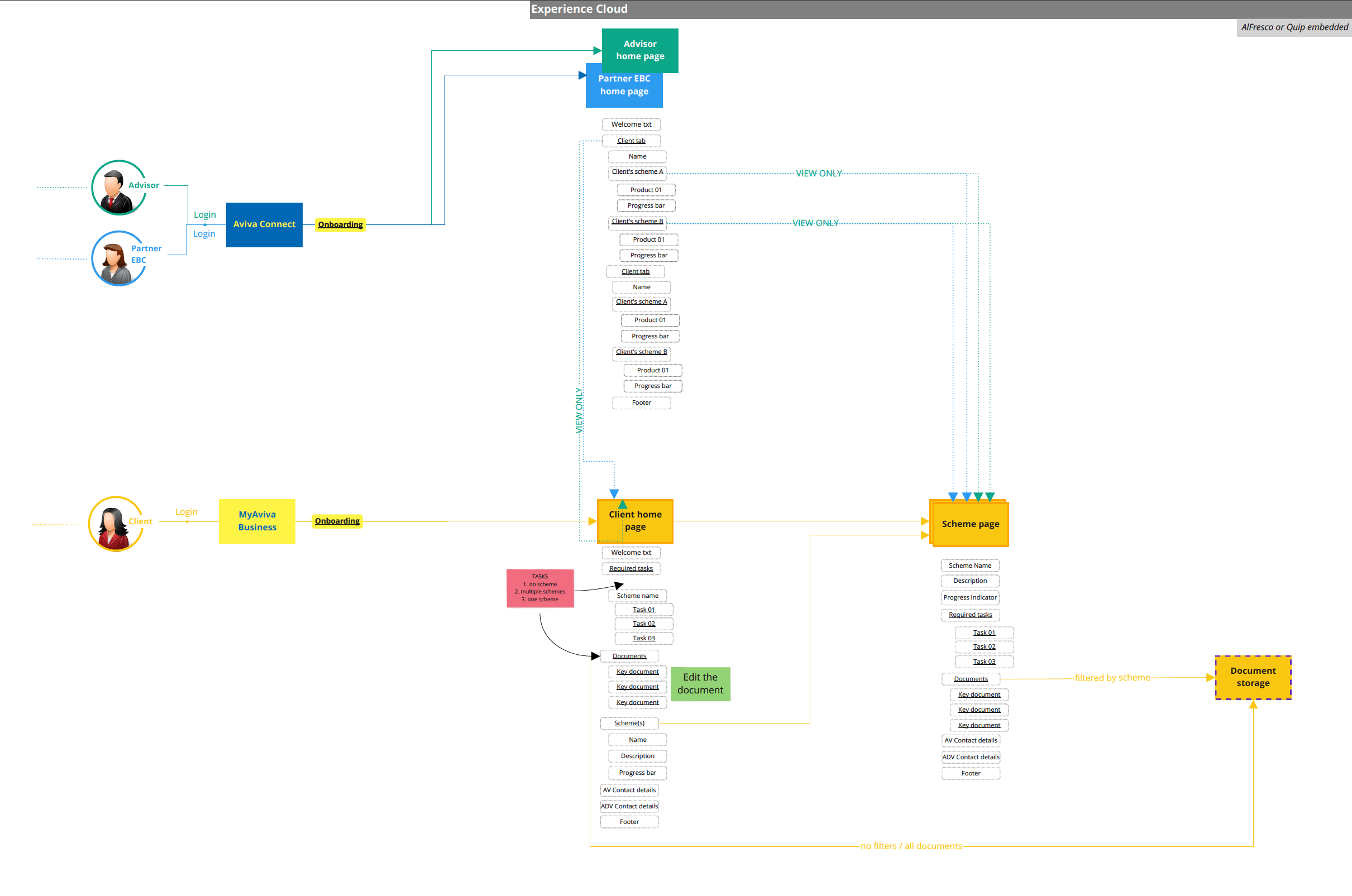
Task: Click the filtered by scheme connector label
Action: pos(1111,678)
